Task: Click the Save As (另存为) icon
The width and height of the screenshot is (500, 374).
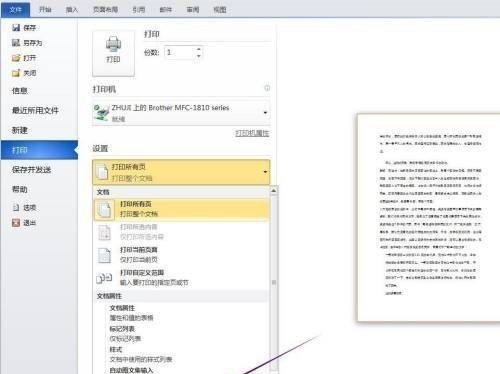Action: [16, 43]
